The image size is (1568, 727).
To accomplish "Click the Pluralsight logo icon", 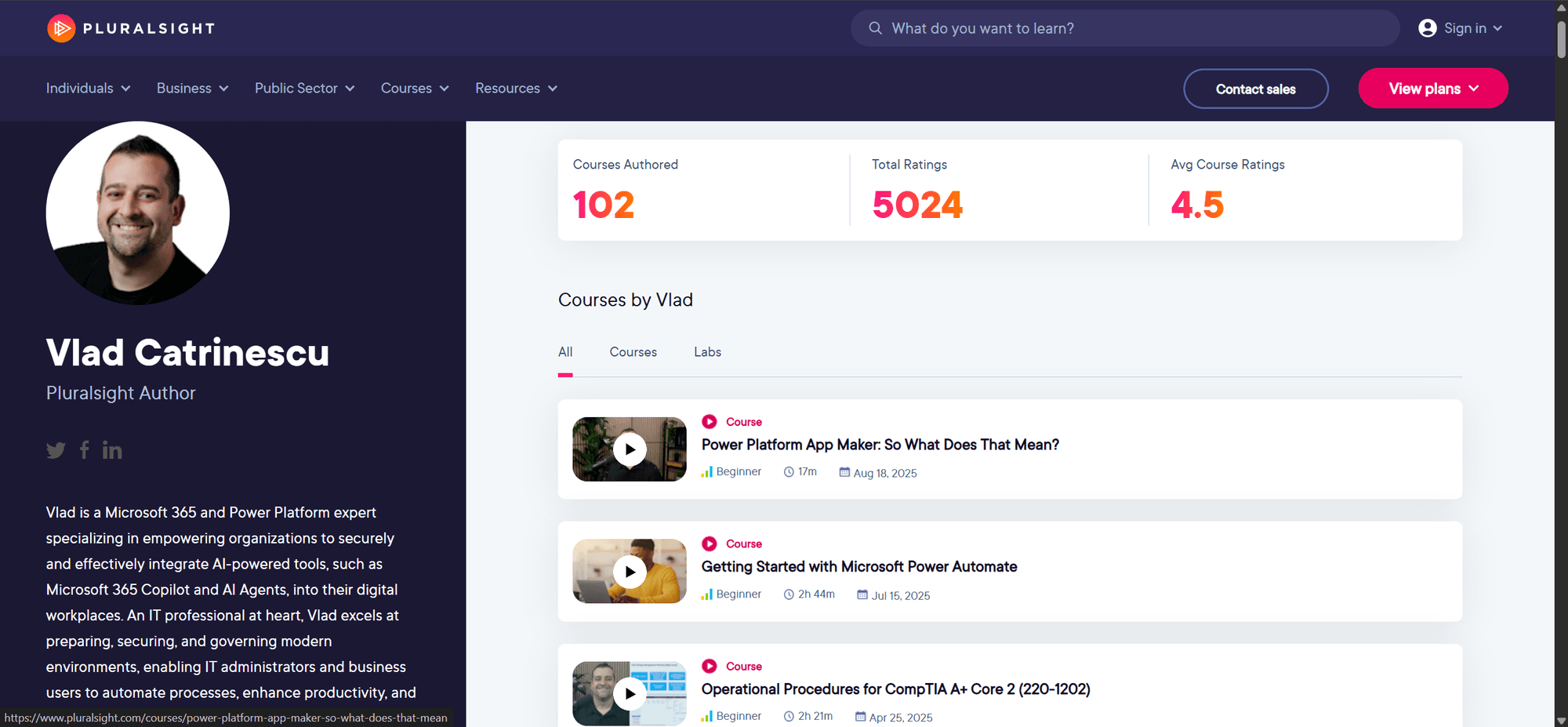I will coord(61,28).
